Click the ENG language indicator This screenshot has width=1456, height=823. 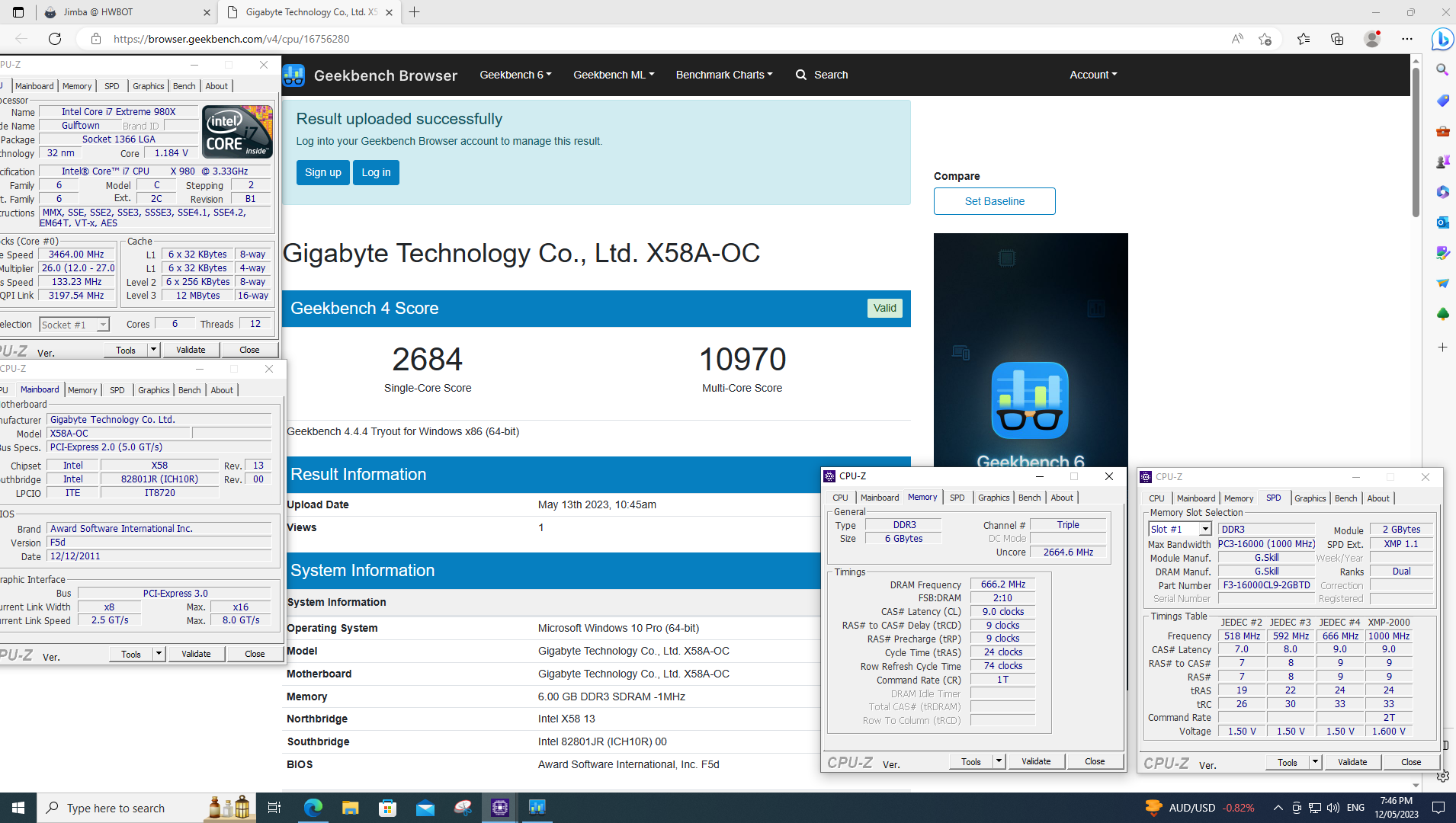(1355, 808)
